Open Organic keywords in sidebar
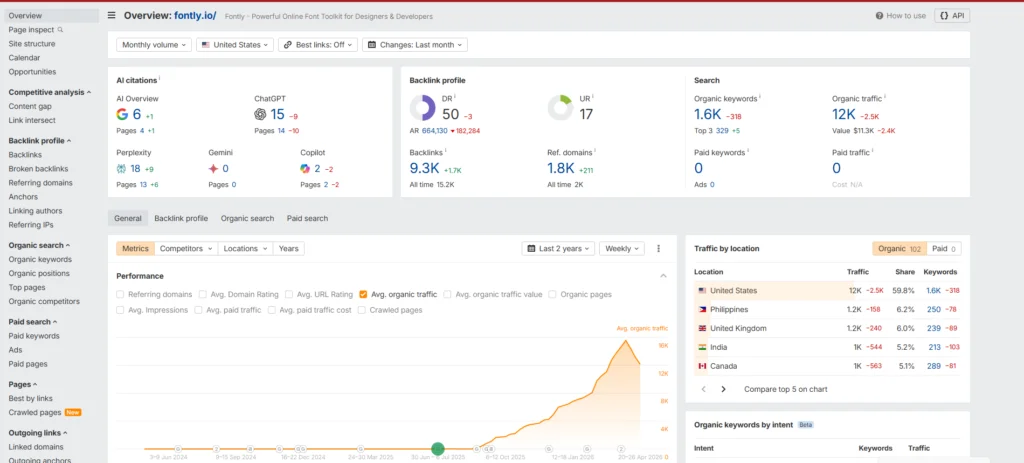 (40, 259)
